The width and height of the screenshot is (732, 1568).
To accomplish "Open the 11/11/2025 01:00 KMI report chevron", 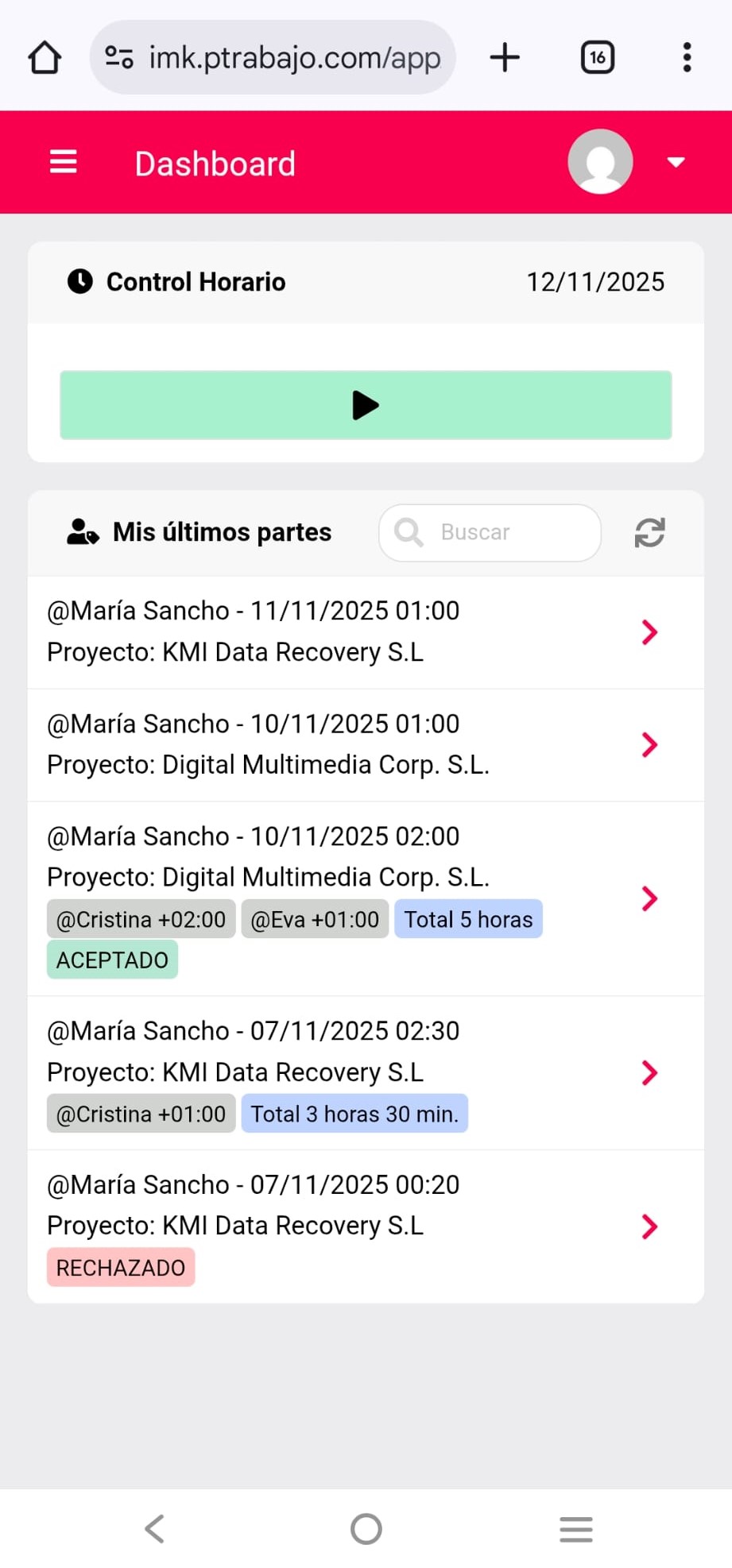I will (x=649, y=632).
